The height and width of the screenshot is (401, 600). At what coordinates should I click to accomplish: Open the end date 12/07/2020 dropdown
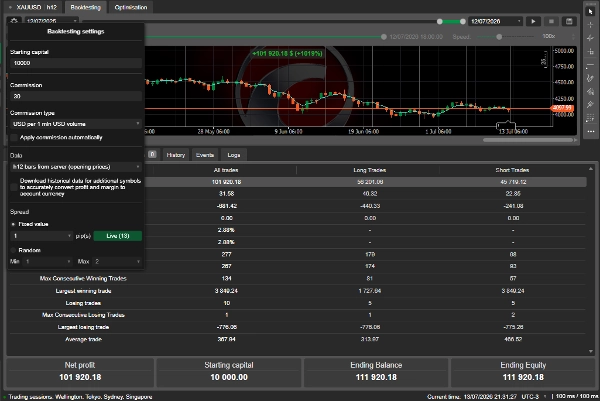(x=495, y=21)
